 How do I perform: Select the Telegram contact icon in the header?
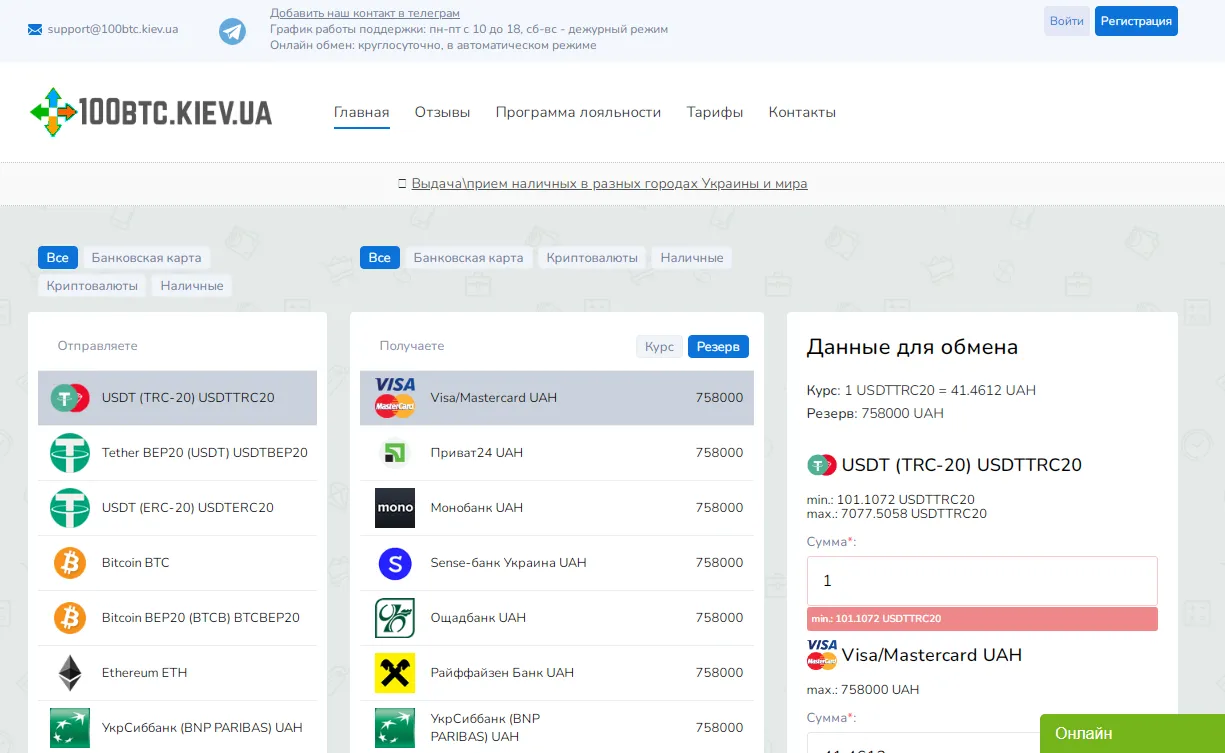point(231,31)
